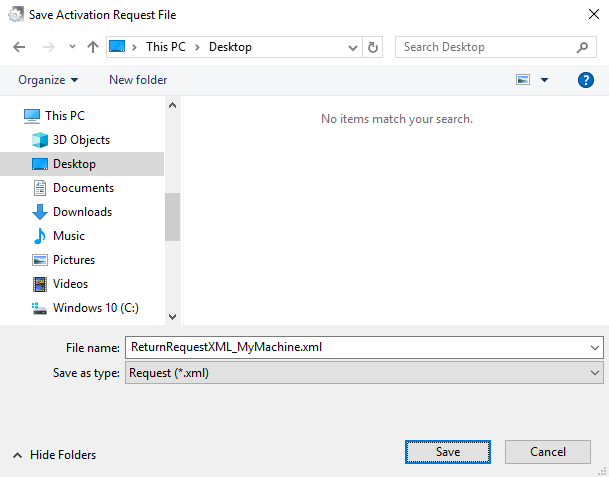Viewport: 609px width, 477px height.
Task: Click navigation pane scroll up arrow
Action: point(172,105)
